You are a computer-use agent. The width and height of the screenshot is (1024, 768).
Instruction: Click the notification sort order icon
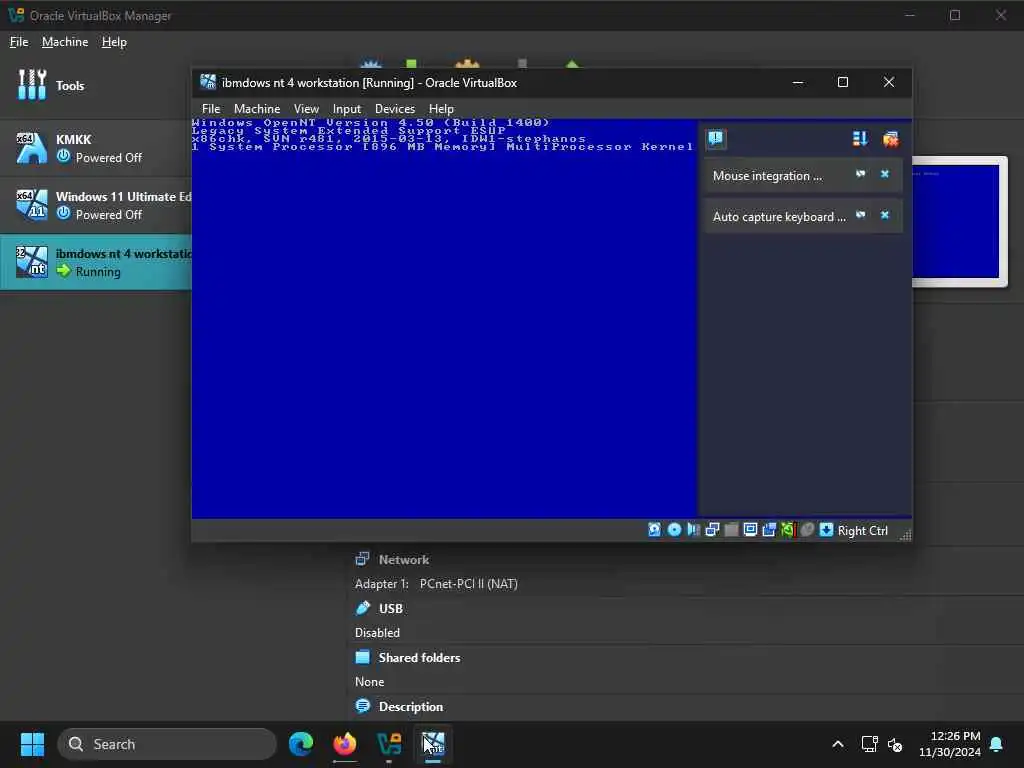click(x=859, y=138)
